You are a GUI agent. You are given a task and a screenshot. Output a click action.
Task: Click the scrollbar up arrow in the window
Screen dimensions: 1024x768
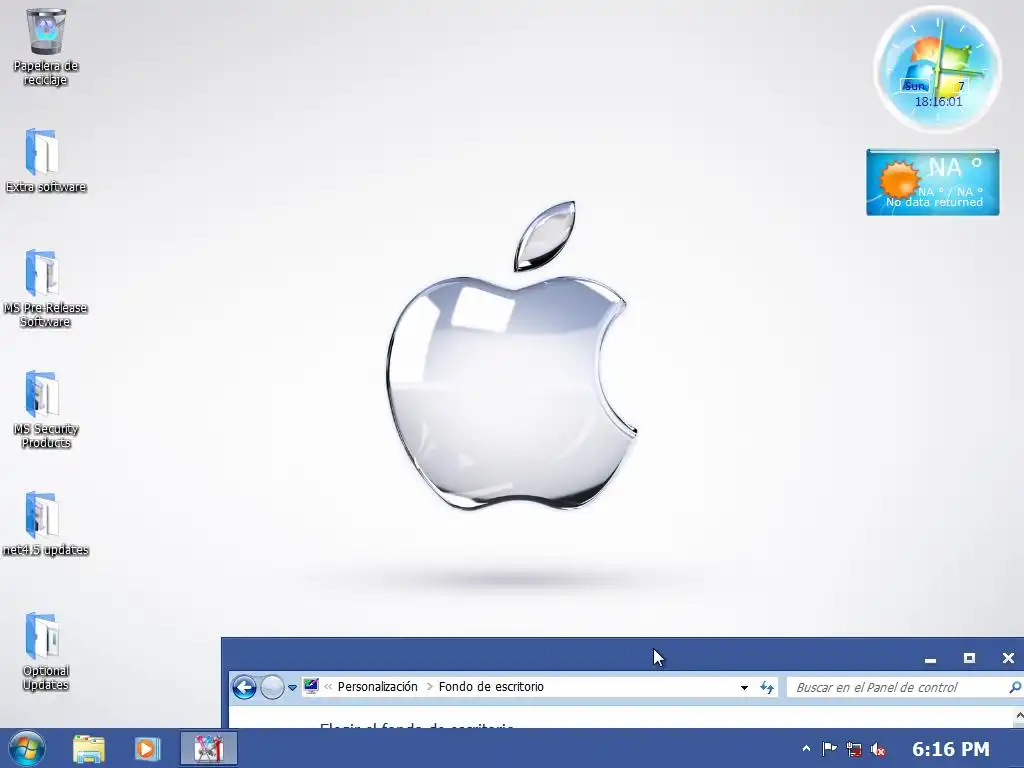click(x=1019, y=717)
